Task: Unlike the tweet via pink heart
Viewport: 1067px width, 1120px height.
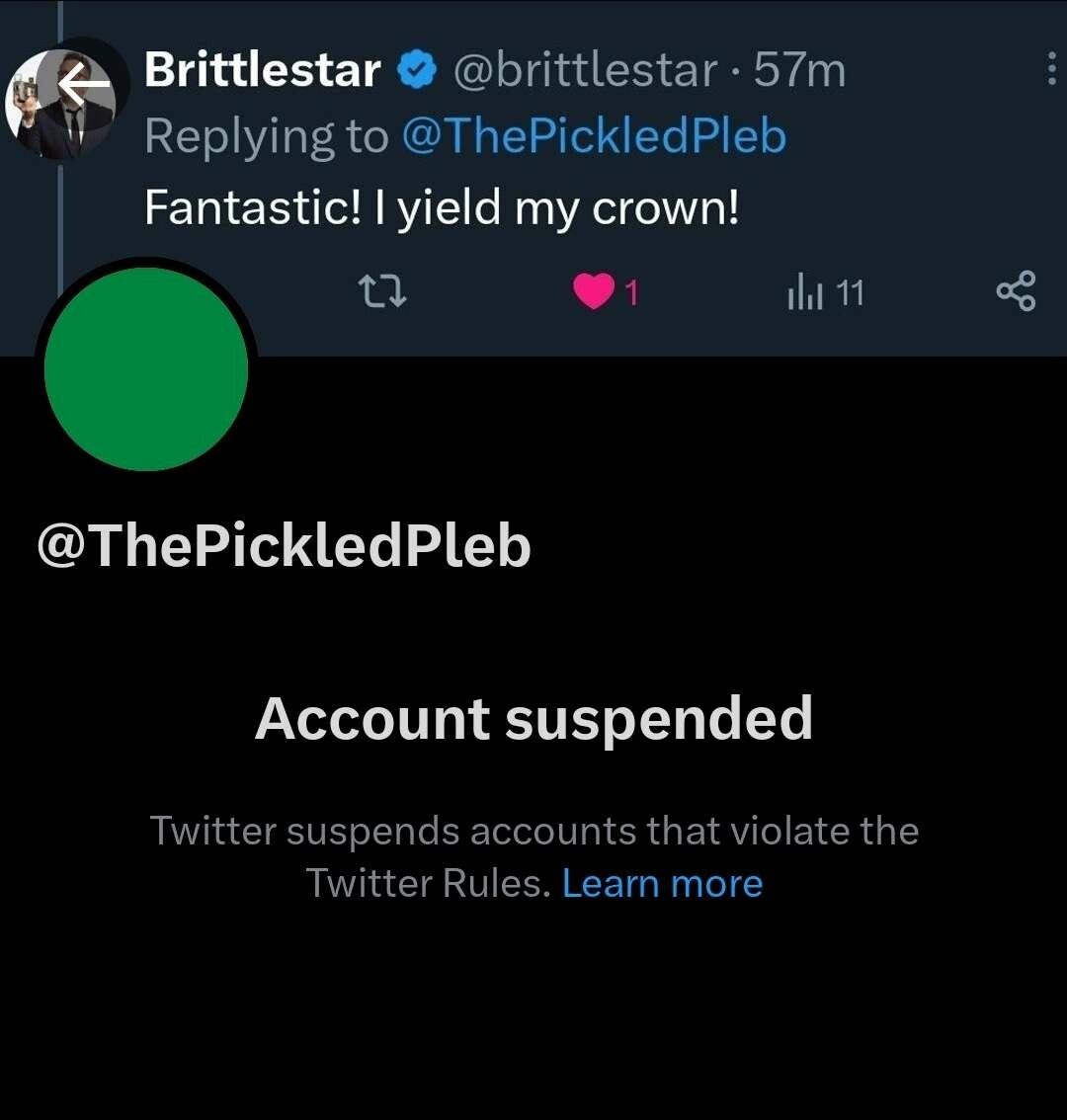Action: coord(593,292)
